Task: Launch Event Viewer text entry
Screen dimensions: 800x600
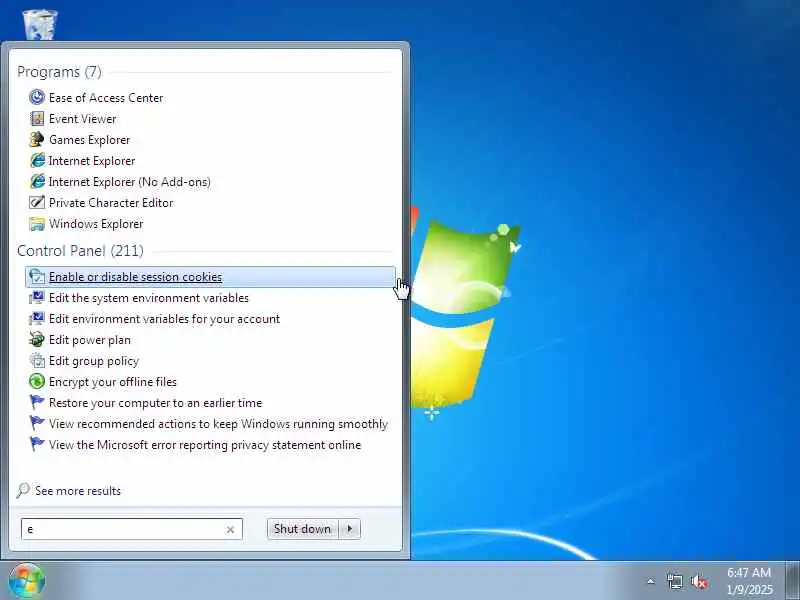Action: [x=83, y=118]
